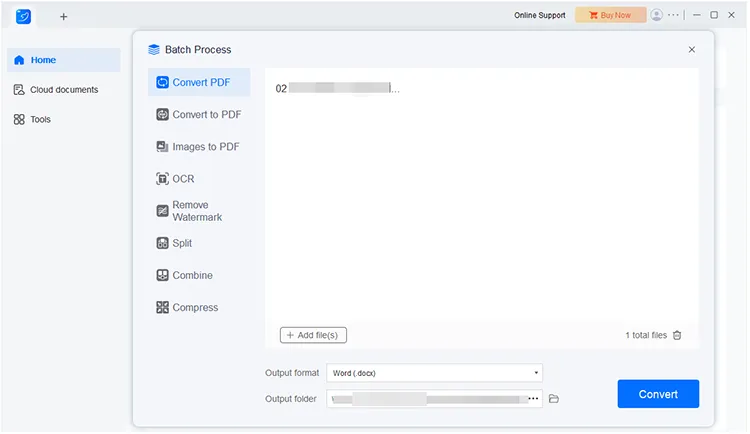Select the Convert to PDF tab

[x=199, y=114]
